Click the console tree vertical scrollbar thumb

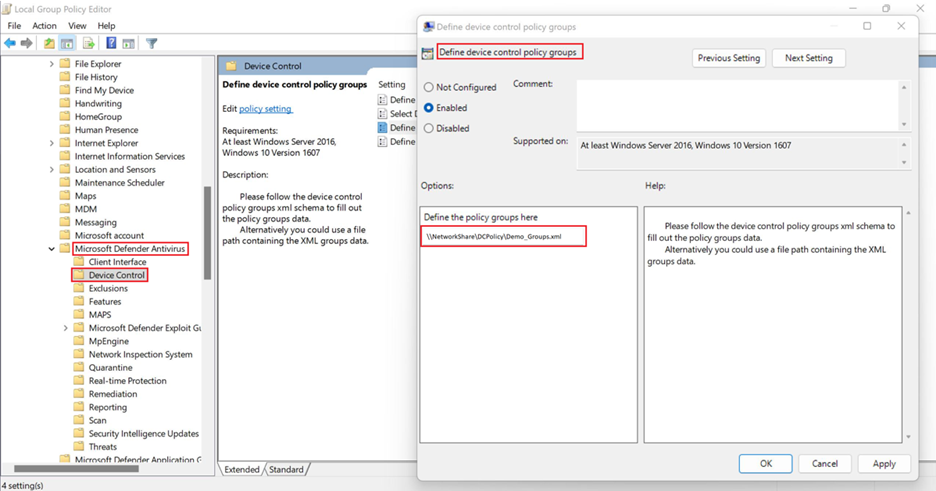pos(207,233)
